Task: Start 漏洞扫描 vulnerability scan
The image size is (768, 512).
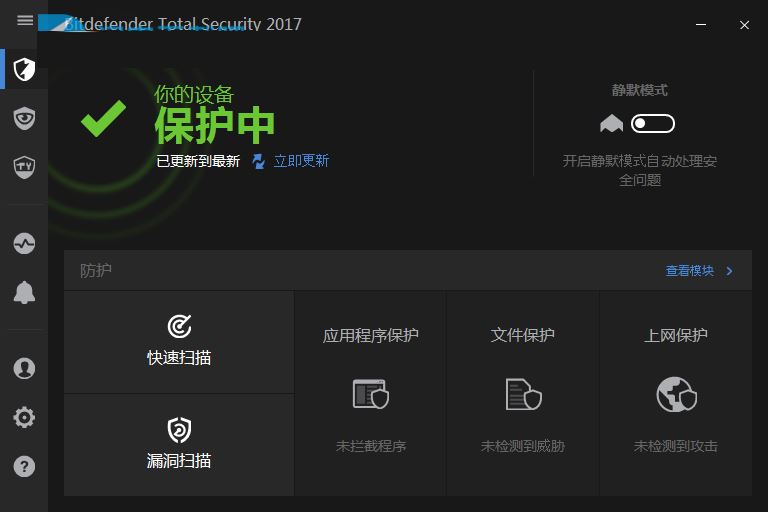Action: click(x=179, y=445)
